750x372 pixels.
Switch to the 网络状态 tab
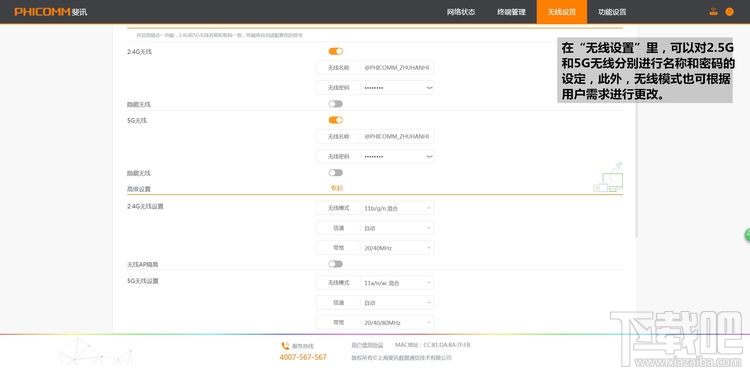[x=461, y=12]
